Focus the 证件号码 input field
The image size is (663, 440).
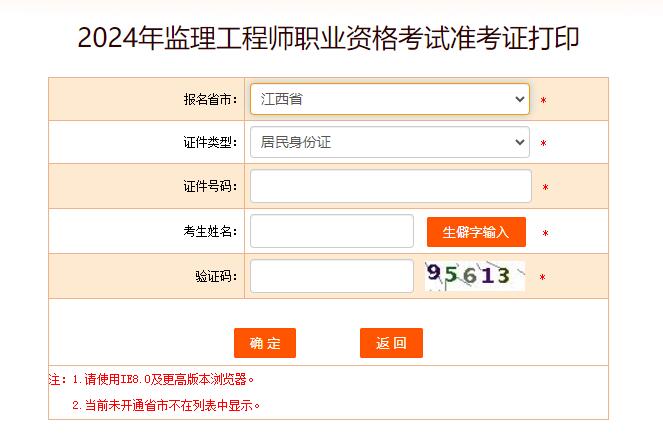tap(391, 186)
